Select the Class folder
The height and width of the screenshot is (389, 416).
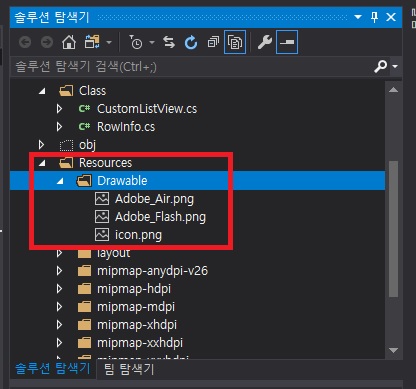(x=92, y=91)
